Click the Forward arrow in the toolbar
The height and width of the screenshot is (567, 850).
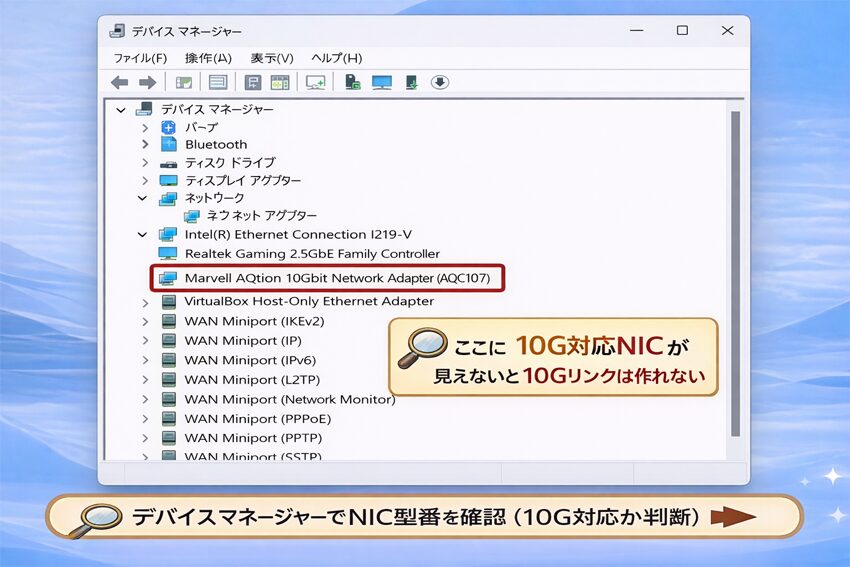[147, 82]
